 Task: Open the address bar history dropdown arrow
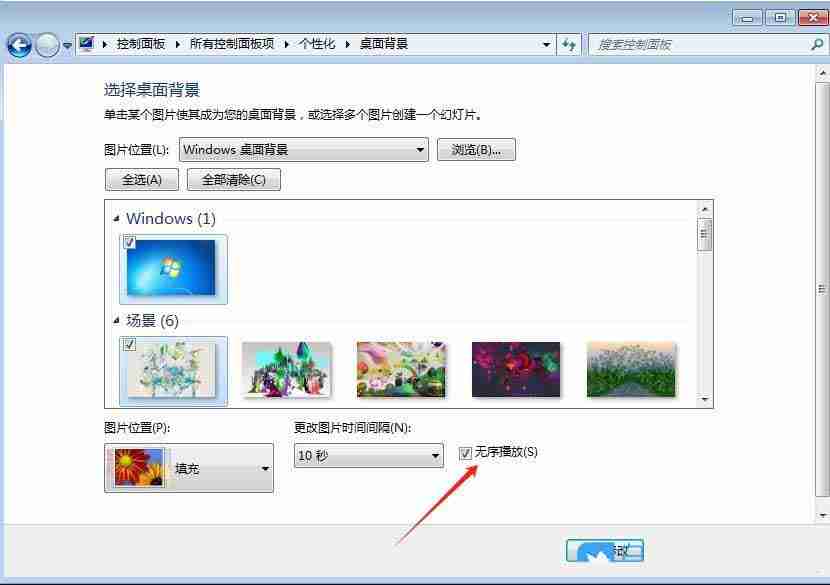(x=544, y=44)
